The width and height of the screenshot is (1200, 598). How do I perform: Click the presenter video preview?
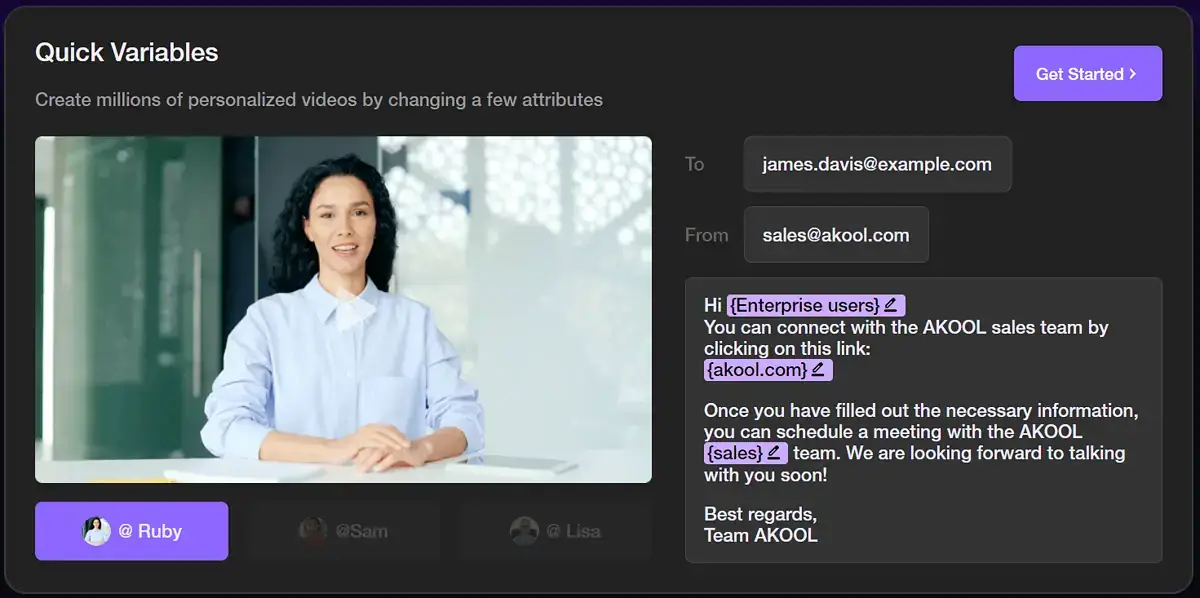(343, 310)
